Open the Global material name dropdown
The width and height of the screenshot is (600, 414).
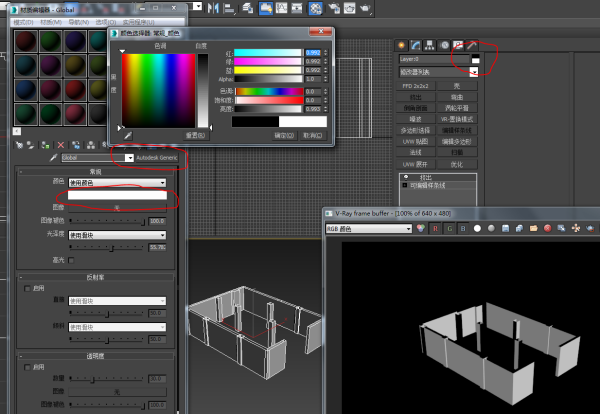point(129,157)
